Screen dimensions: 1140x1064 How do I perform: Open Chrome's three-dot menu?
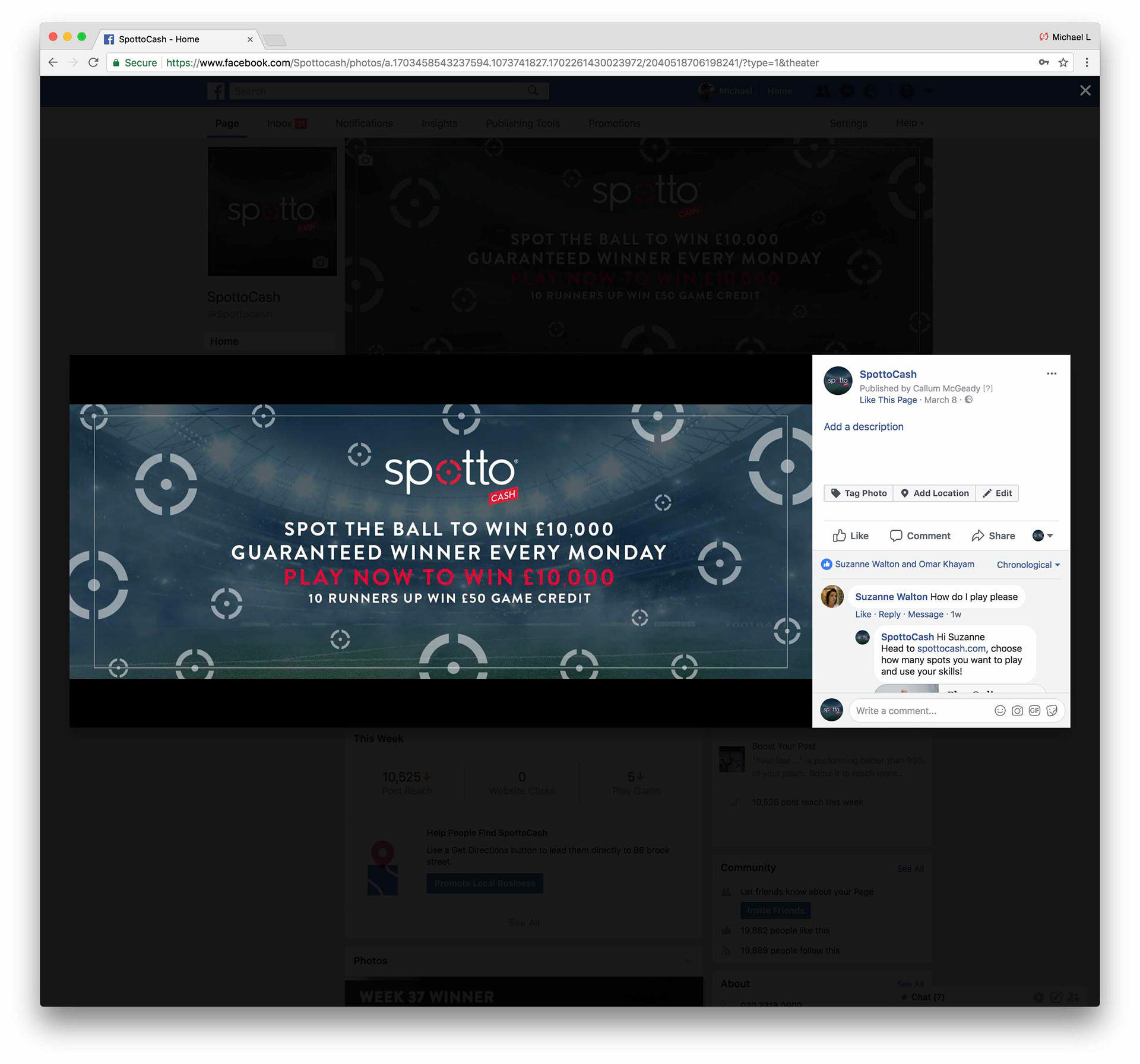point(1087,62)
